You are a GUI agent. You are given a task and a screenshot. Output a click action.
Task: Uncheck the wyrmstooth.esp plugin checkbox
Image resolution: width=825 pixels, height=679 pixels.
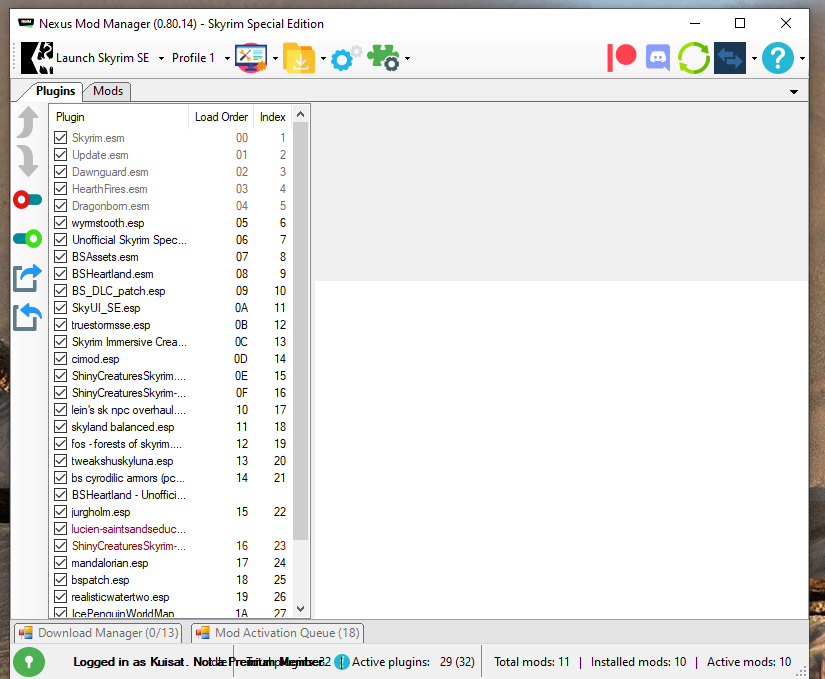(x=61, y=223)
